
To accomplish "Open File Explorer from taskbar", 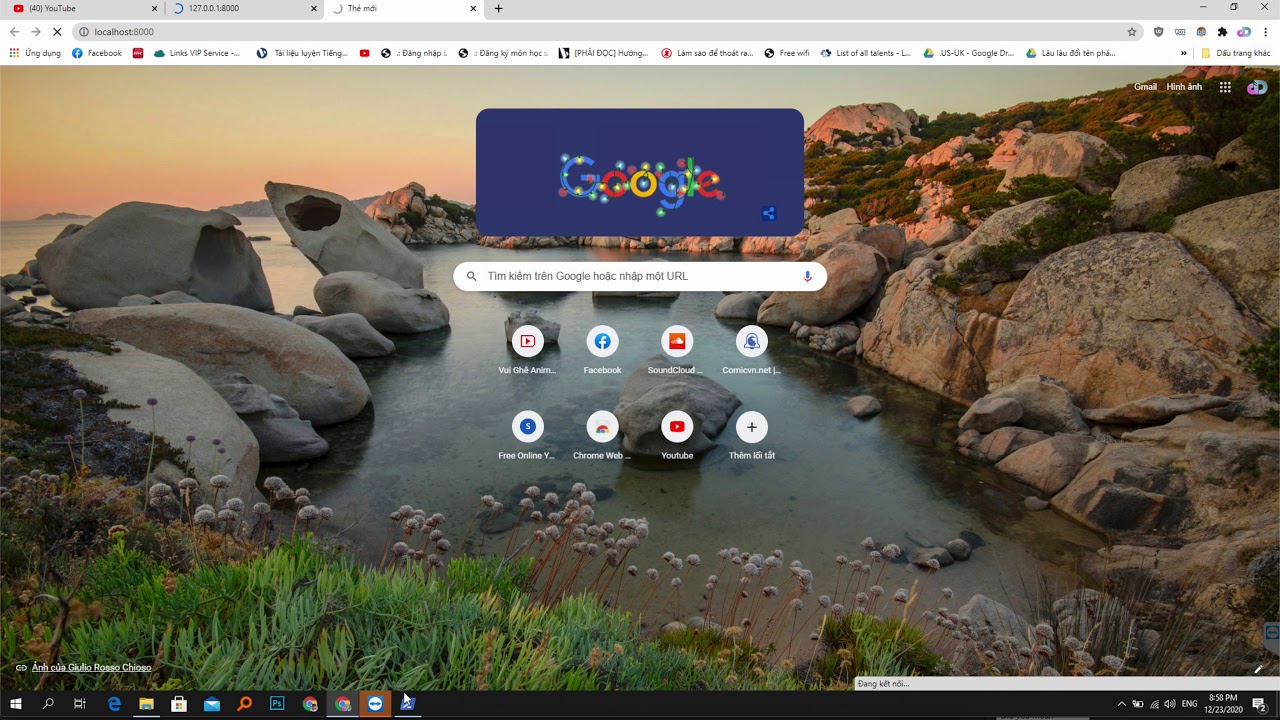I will 146,704.
